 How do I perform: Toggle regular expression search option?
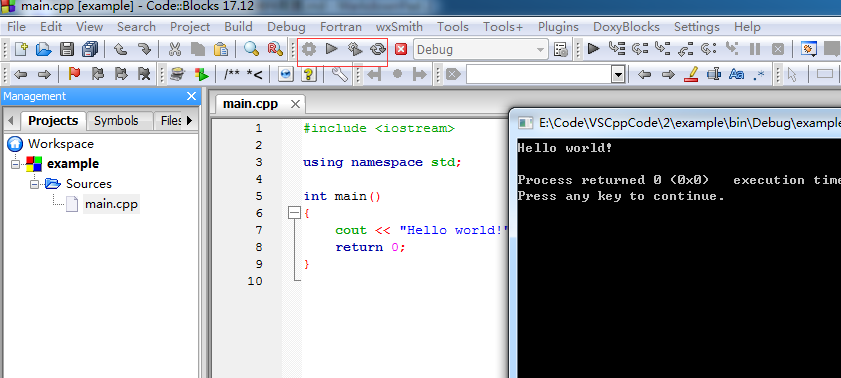click(759, 74)
